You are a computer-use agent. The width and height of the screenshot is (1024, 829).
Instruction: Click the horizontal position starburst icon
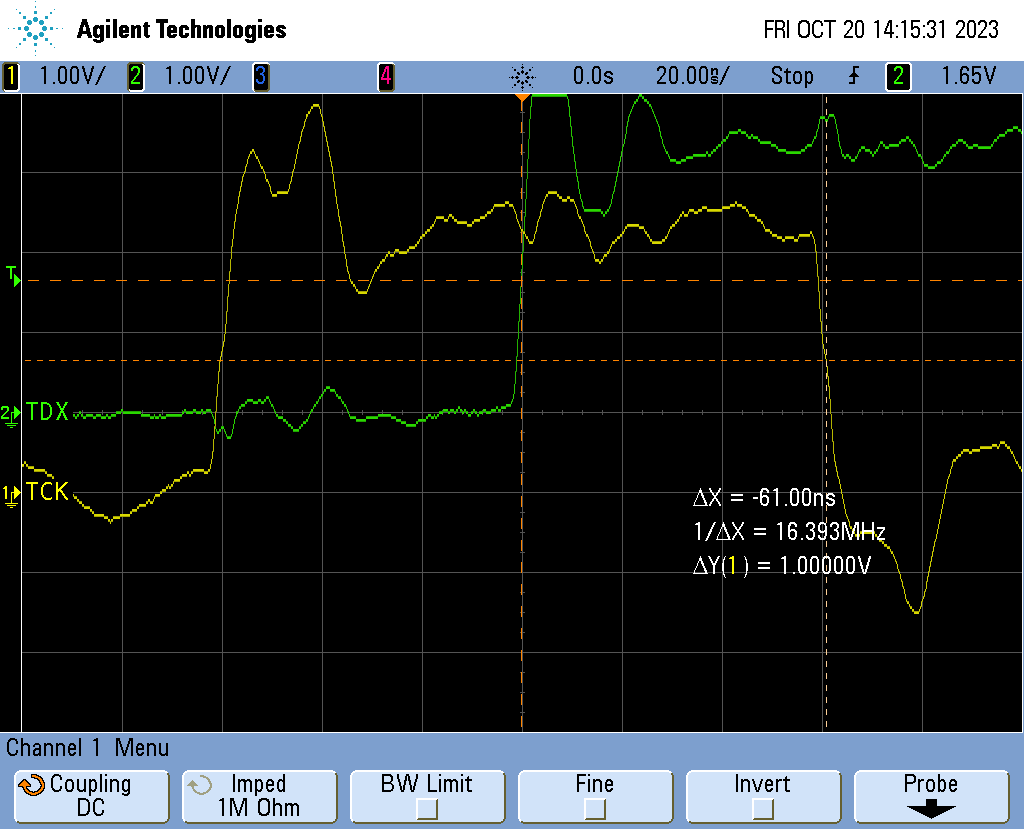click(x=522, y=76)
